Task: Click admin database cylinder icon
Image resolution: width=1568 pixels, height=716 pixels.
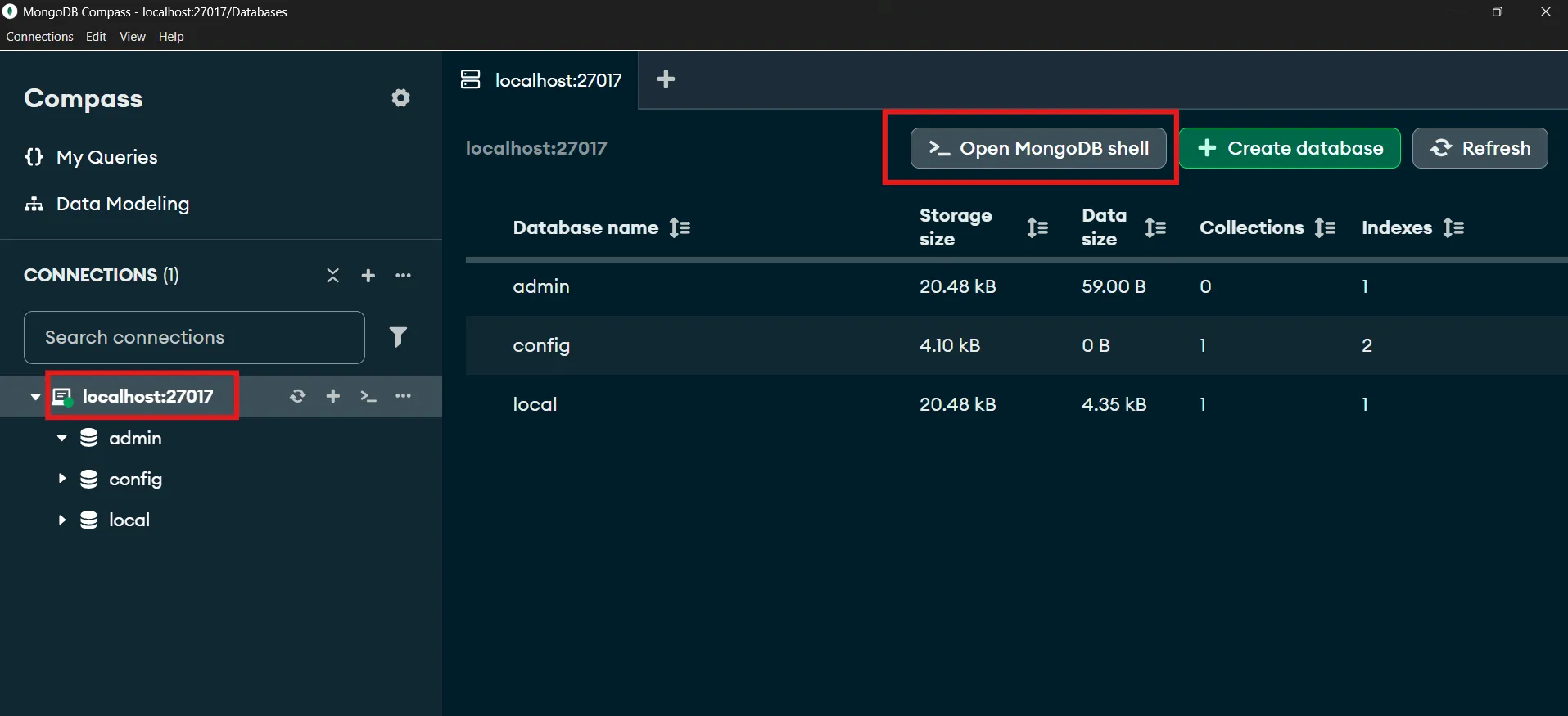Action: point(88,439)
